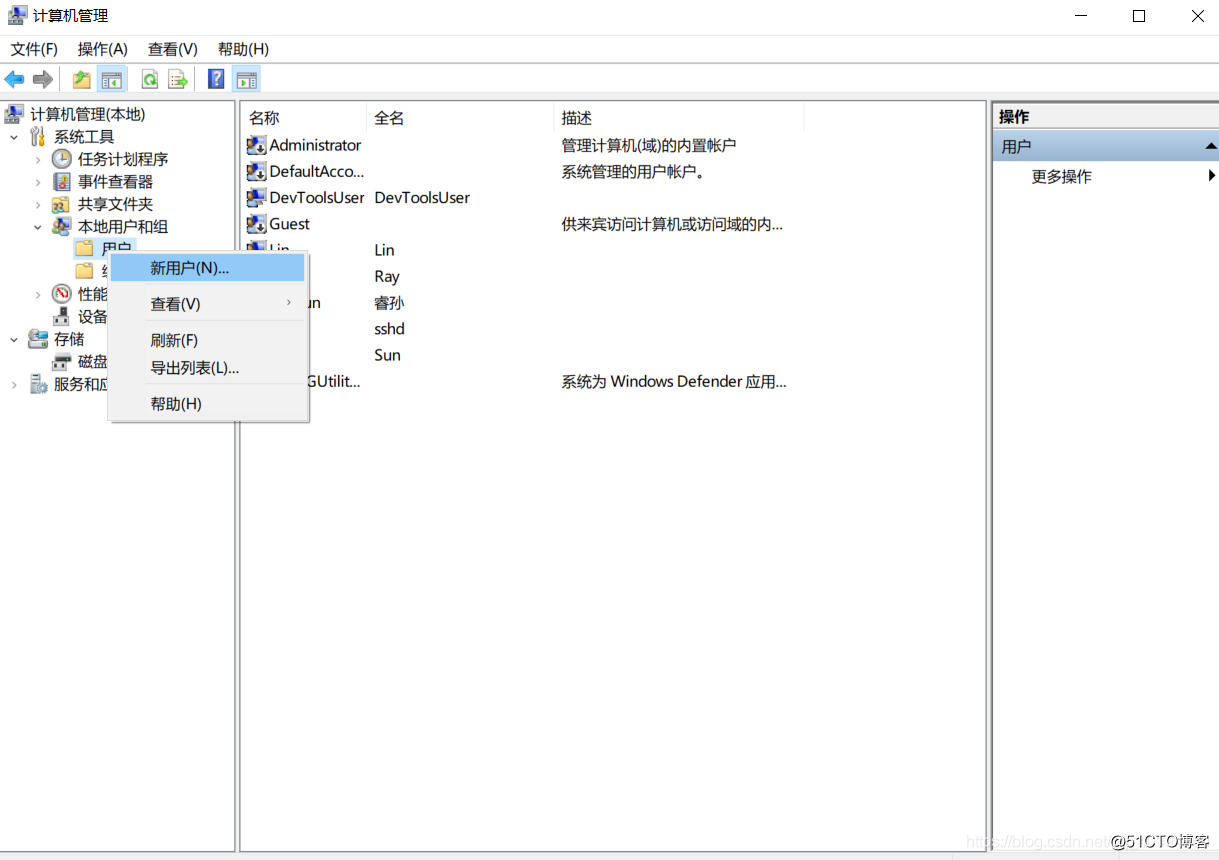The width and height of the screenshot is (1219, 860).
Task: Click the 用户 folder icon in tree
Action: point(85,248)
